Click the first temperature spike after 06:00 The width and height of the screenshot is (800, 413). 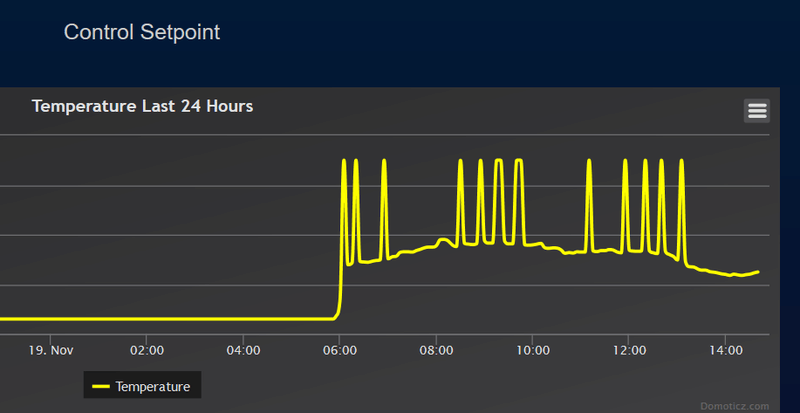click(x=344, y=161)
